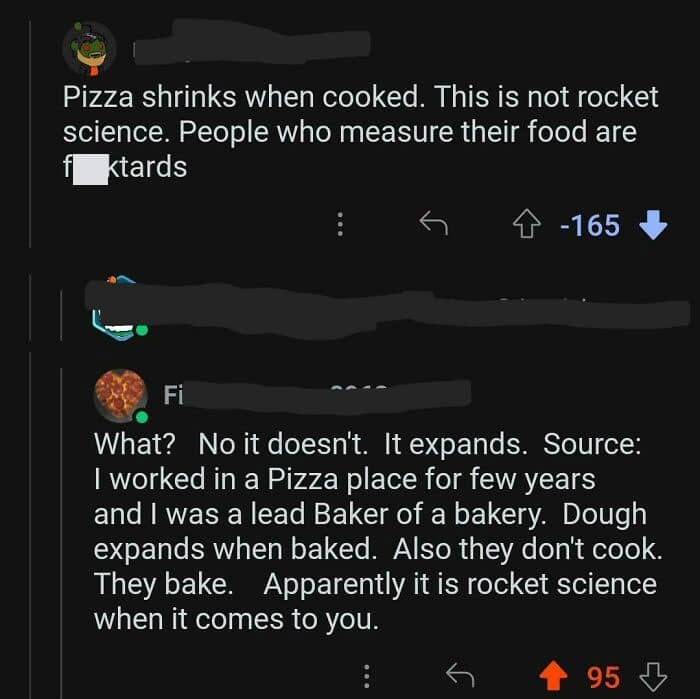Toggle the blue downvote arrow next to -165
Viewport: 700px width, 699px height.
pos(651,226)
